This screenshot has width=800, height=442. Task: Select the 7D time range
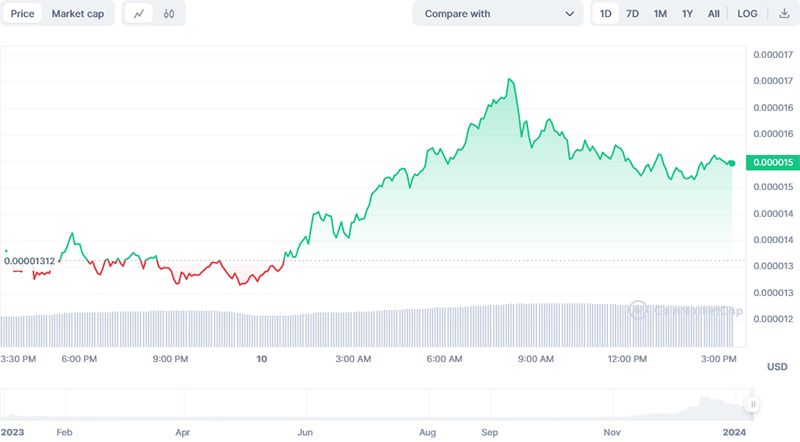tap(632, 14)
